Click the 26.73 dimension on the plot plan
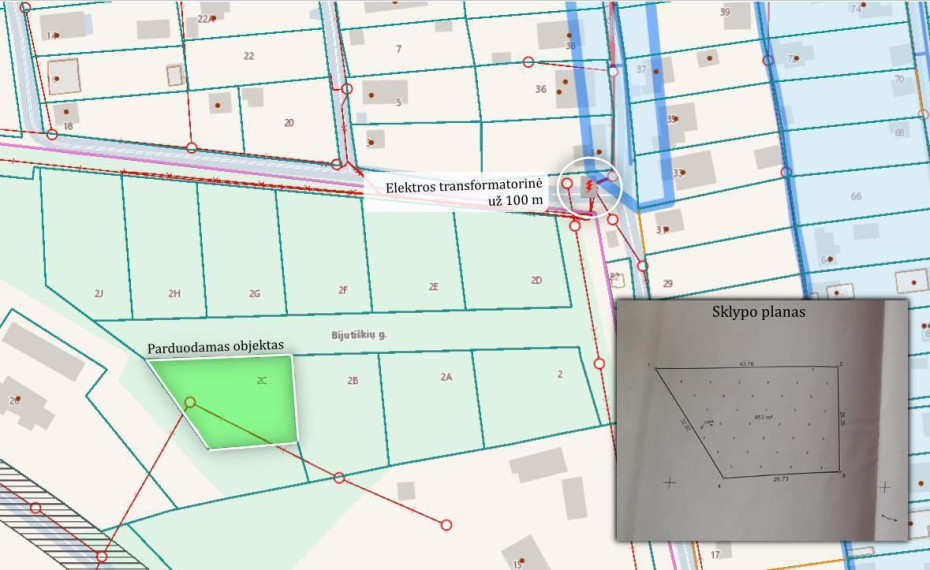Viewport: 930px width, 570px height. point(781,479)
